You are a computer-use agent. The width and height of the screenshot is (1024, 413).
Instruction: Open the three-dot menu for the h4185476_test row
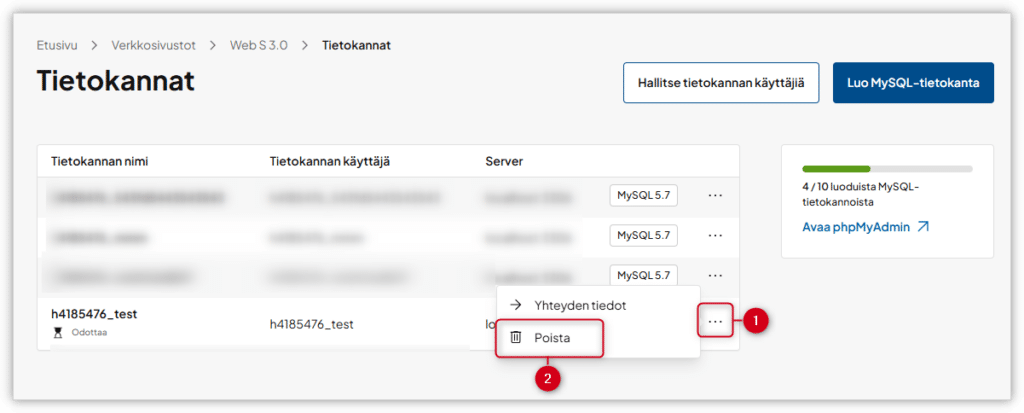[715, 321]
